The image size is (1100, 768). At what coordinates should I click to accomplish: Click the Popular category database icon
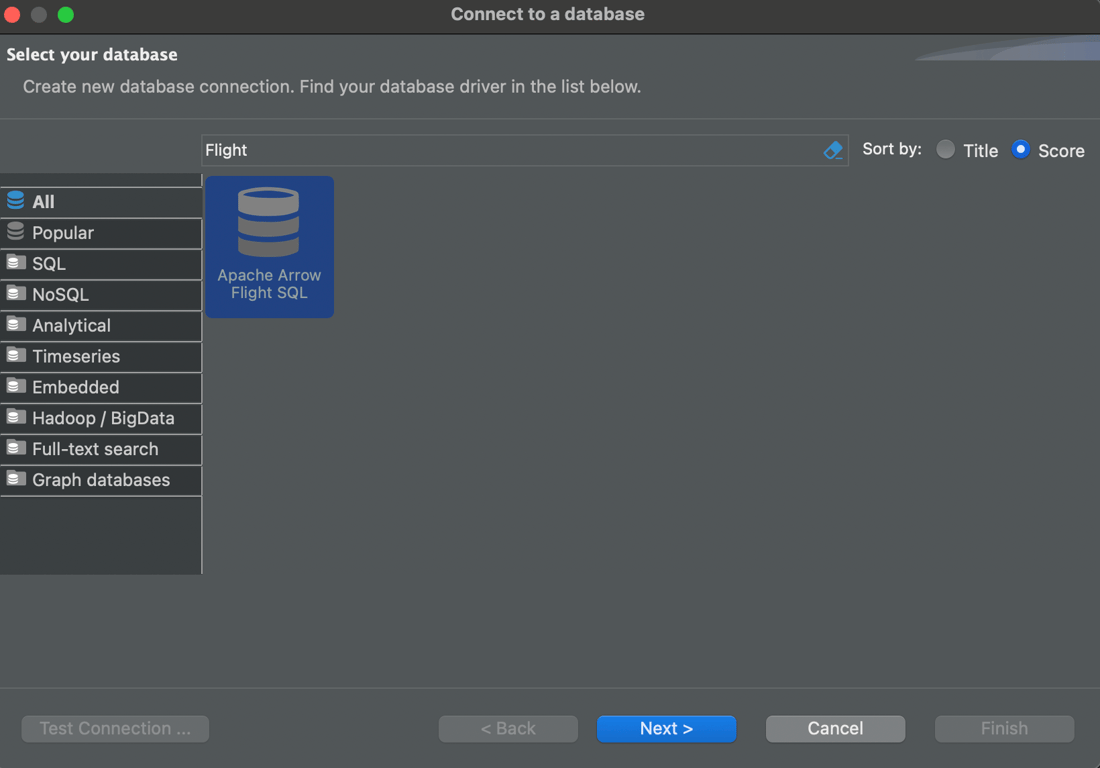[15, 231]
